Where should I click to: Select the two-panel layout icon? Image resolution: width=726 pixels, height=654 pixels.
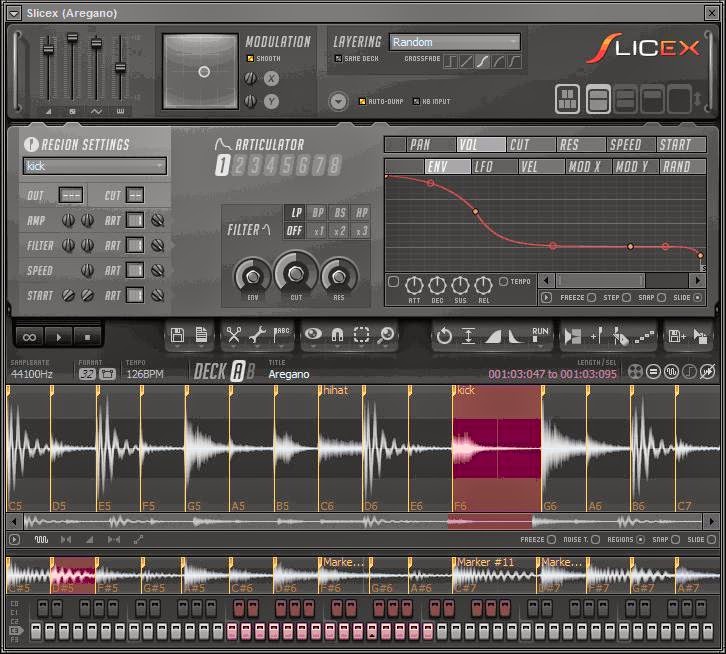(x=598, y=99)
